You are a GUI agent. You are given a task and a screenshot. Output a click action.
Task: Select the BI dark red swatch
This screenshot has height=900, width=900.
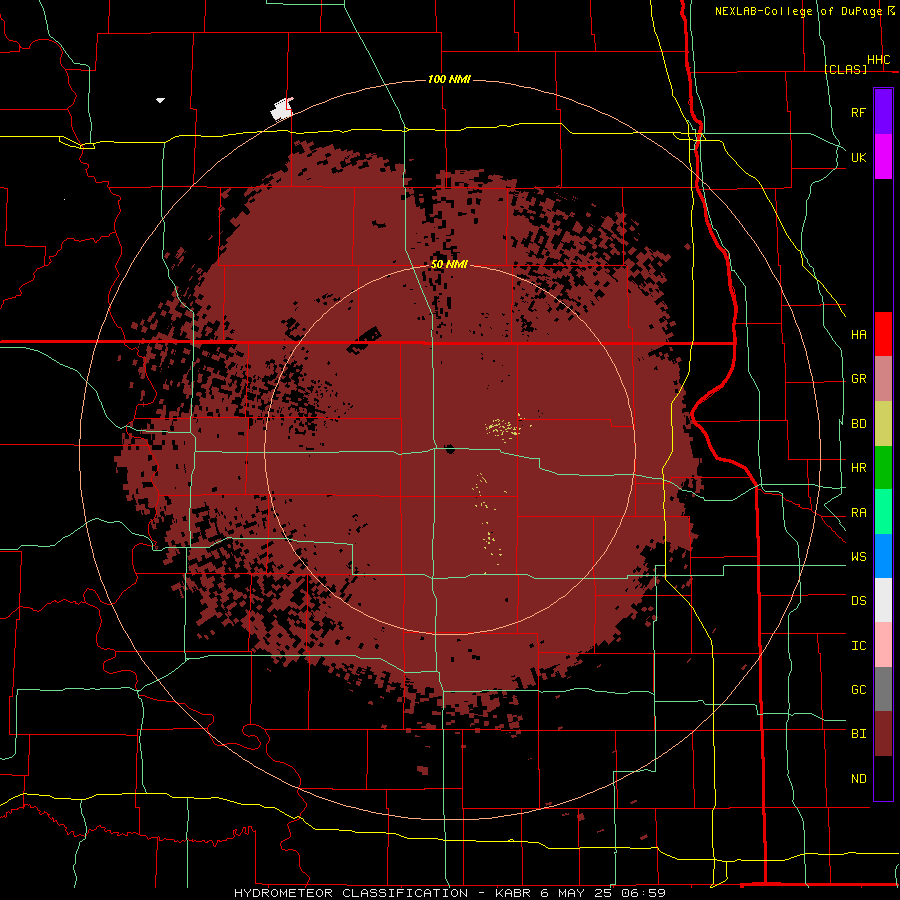click(x=883, y=734)
